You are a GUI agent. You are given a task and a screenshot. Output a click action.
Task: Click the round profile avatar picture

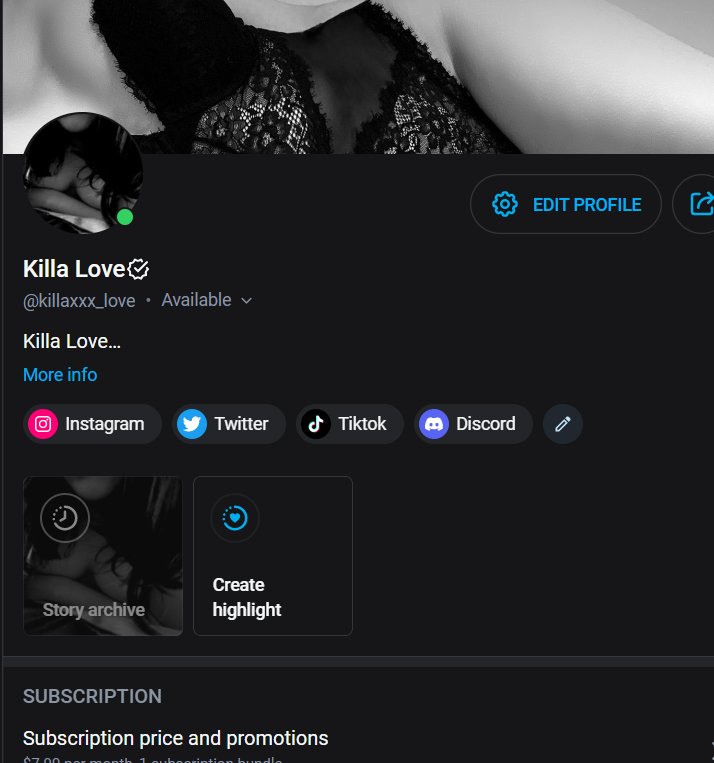(x=83, y=173)
